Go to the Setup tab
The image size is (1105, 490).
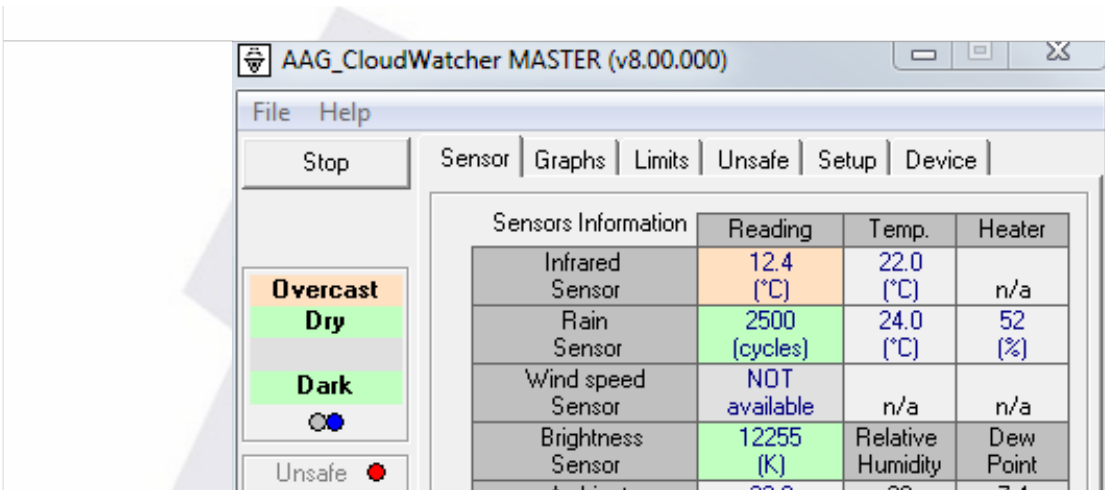846,160
